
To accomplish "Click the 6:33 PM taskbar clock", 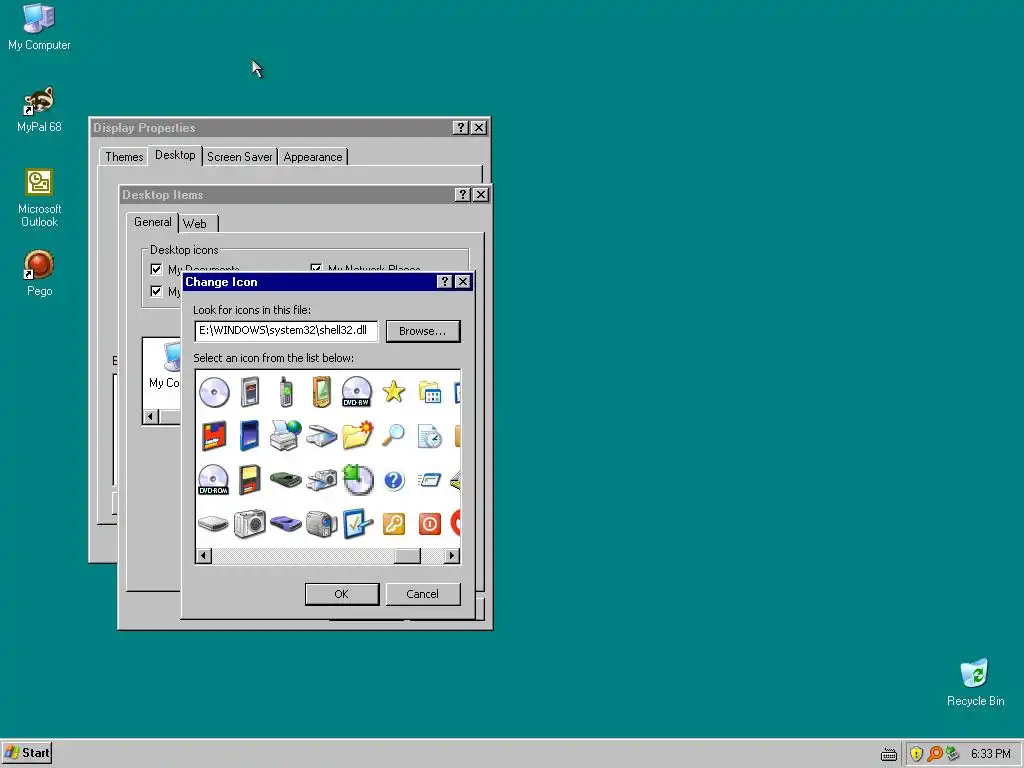I will [991, 754].
